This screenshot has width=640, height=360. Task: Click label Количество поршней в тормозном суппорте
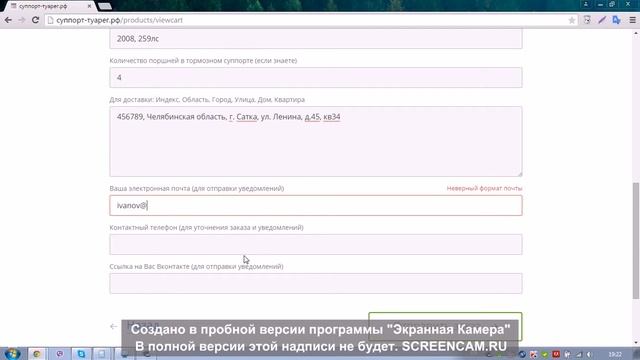[203, 60]
